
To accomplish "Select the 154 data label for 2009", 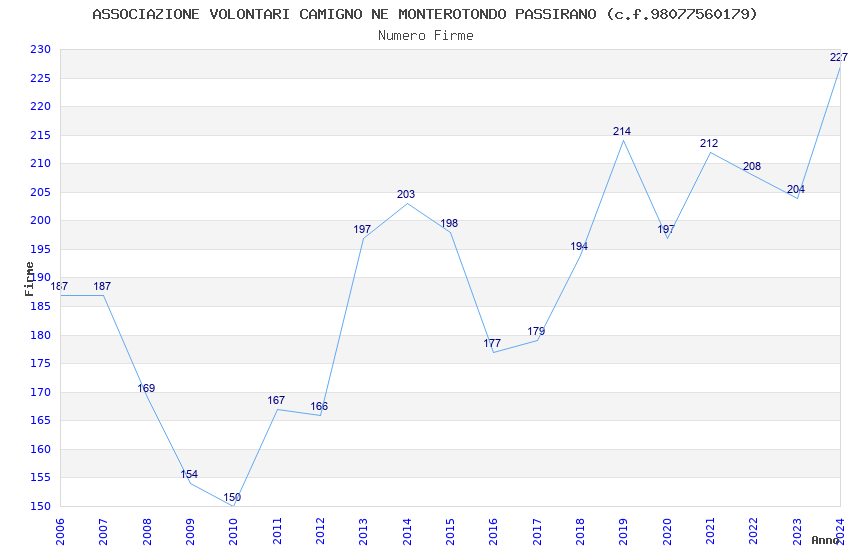I will 189,474.
